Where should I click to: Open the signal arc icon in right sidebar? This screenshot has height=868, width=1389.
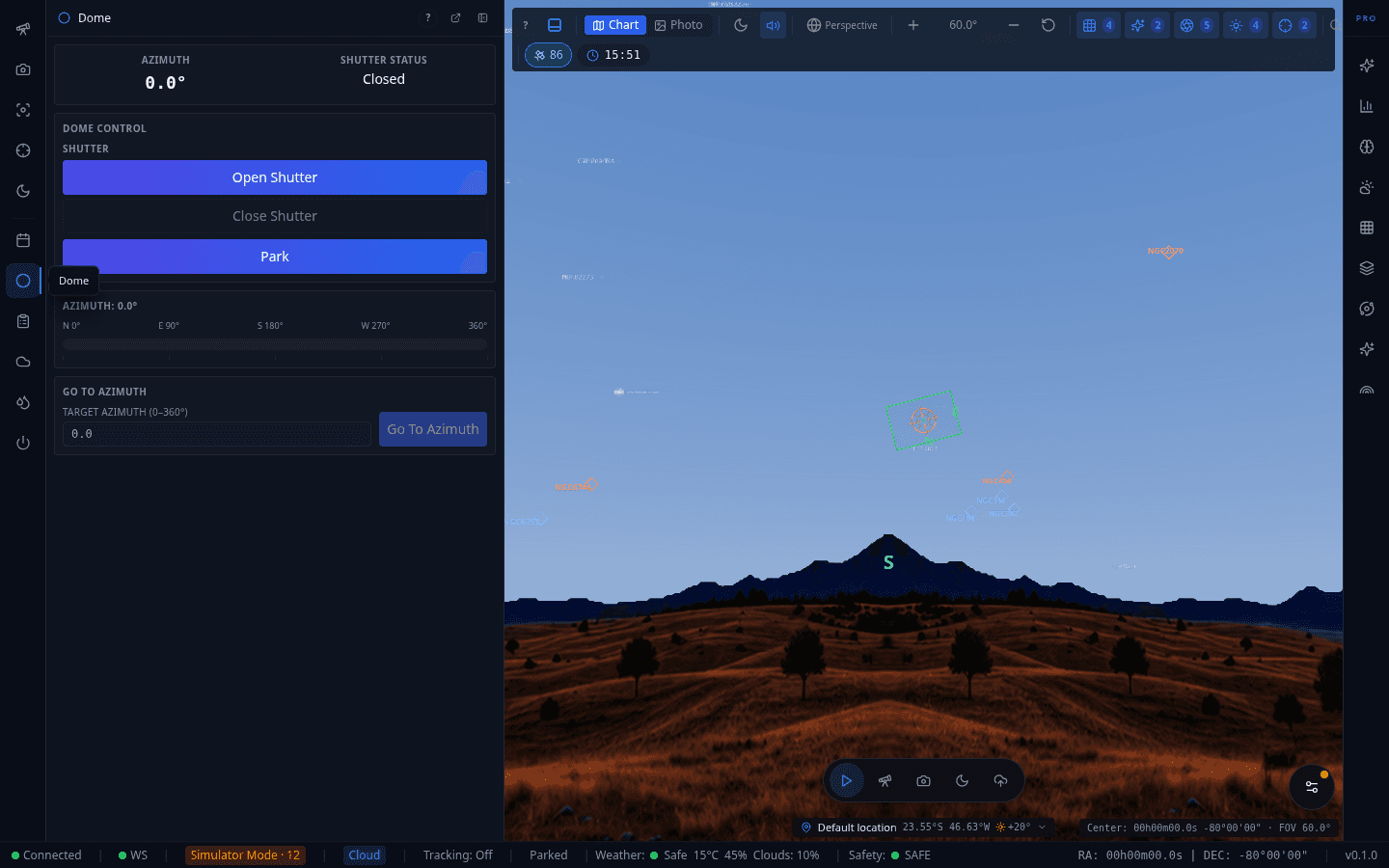[x=1367, y=390]
